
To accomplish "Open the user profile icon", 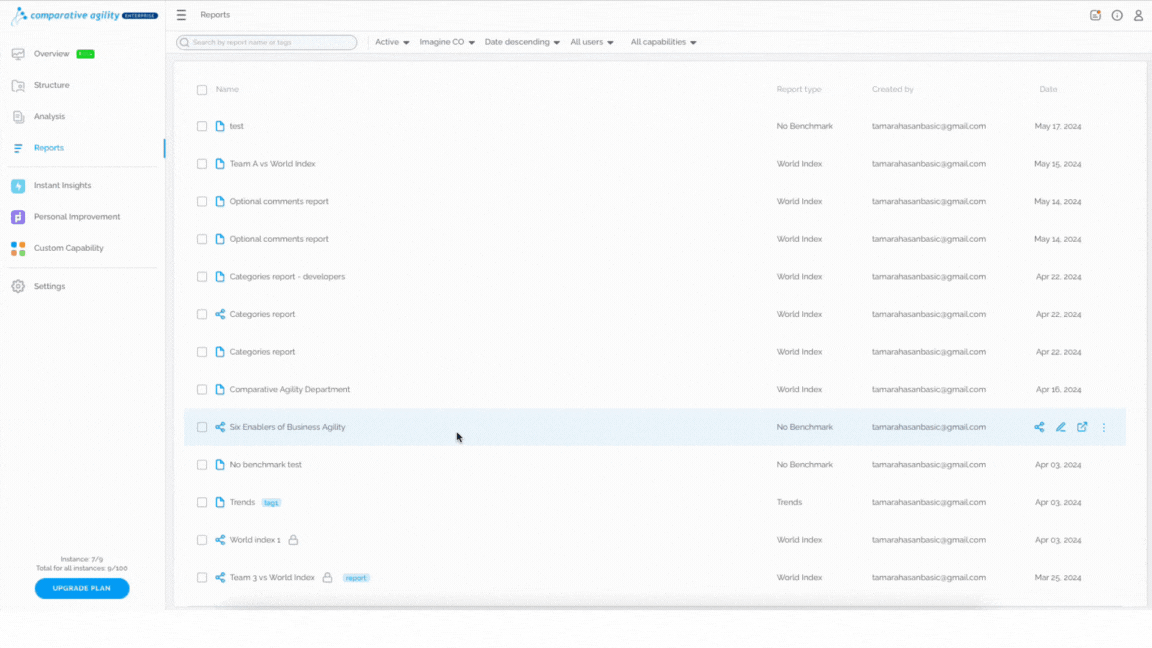I will (x=1138, y=15).
